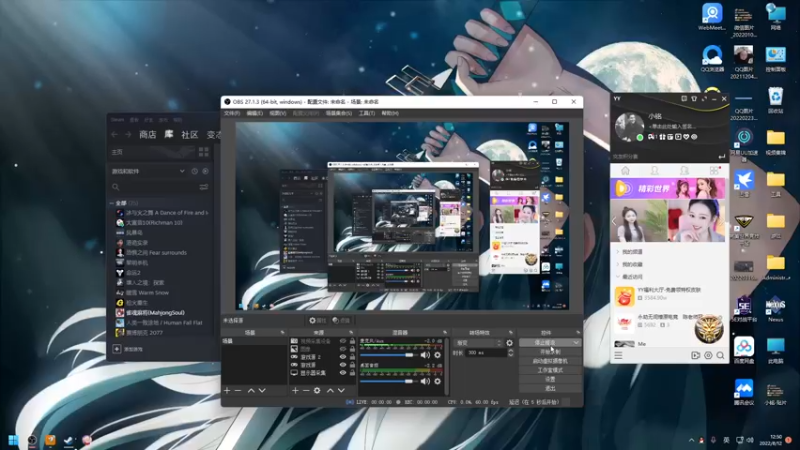Open 麦克风/Aux audio settings gear
The image size is (800, 450).
tap(437, 355)
